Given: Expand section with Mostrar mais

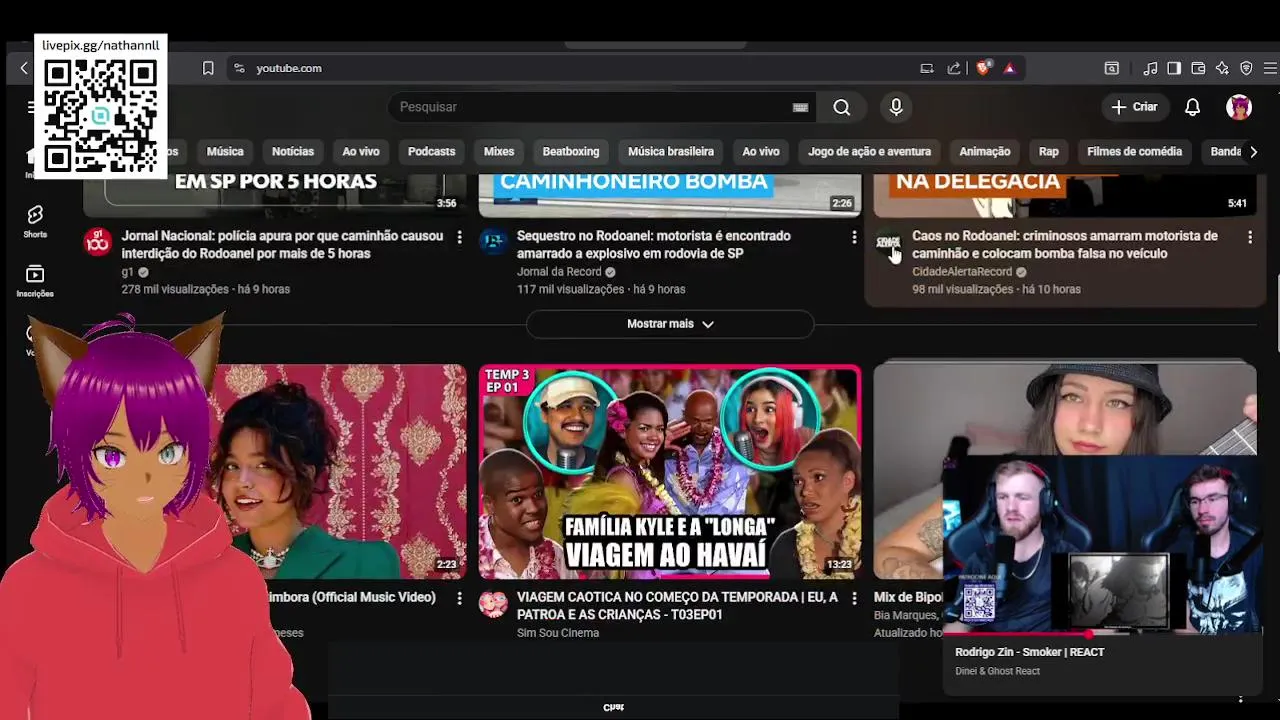Looking at the screenshot, I should pos(670,324).
